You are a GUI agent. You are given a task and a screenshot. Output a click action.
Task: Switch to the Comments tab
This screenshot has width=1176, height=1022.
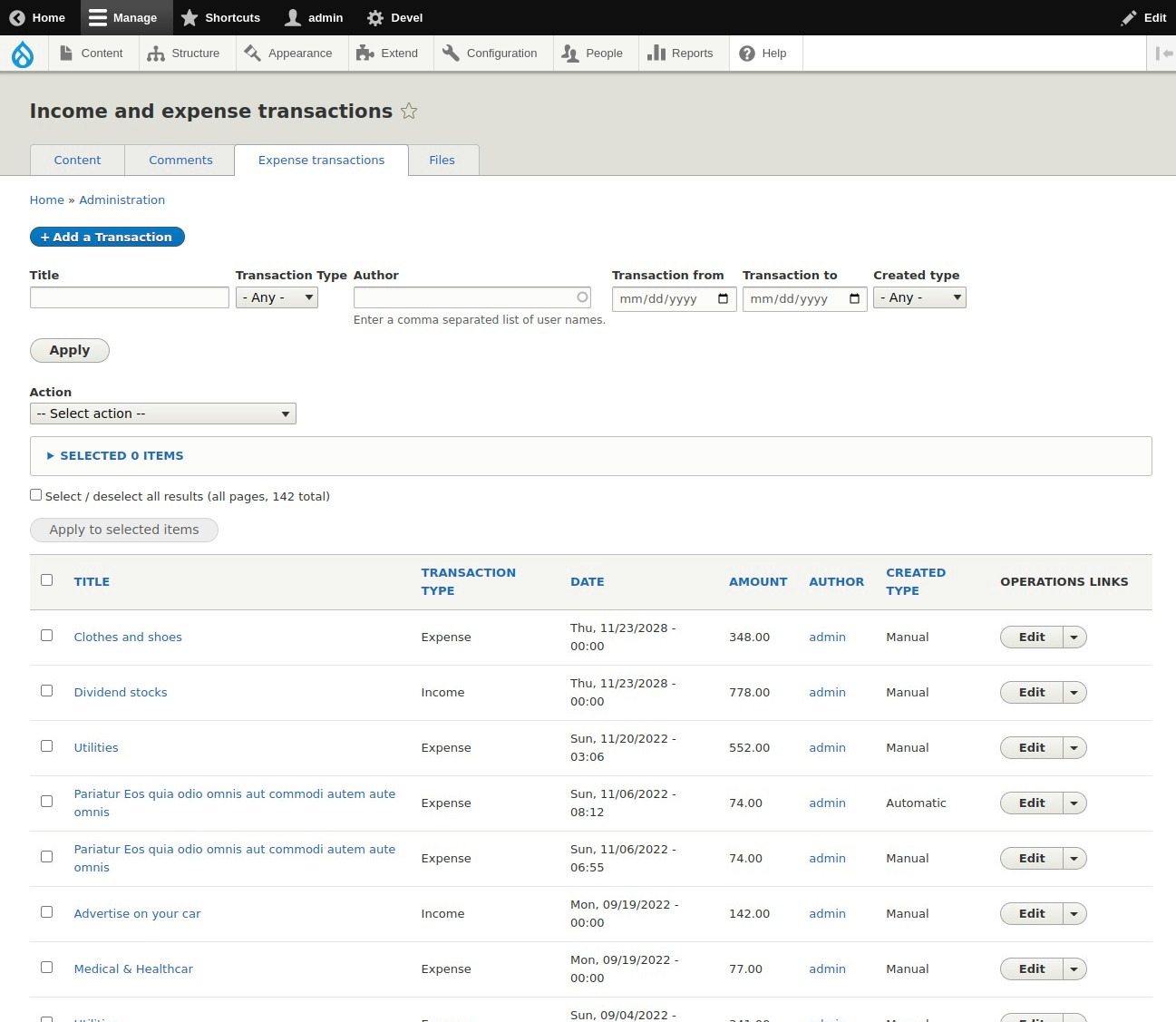click(x=180, y=160)
